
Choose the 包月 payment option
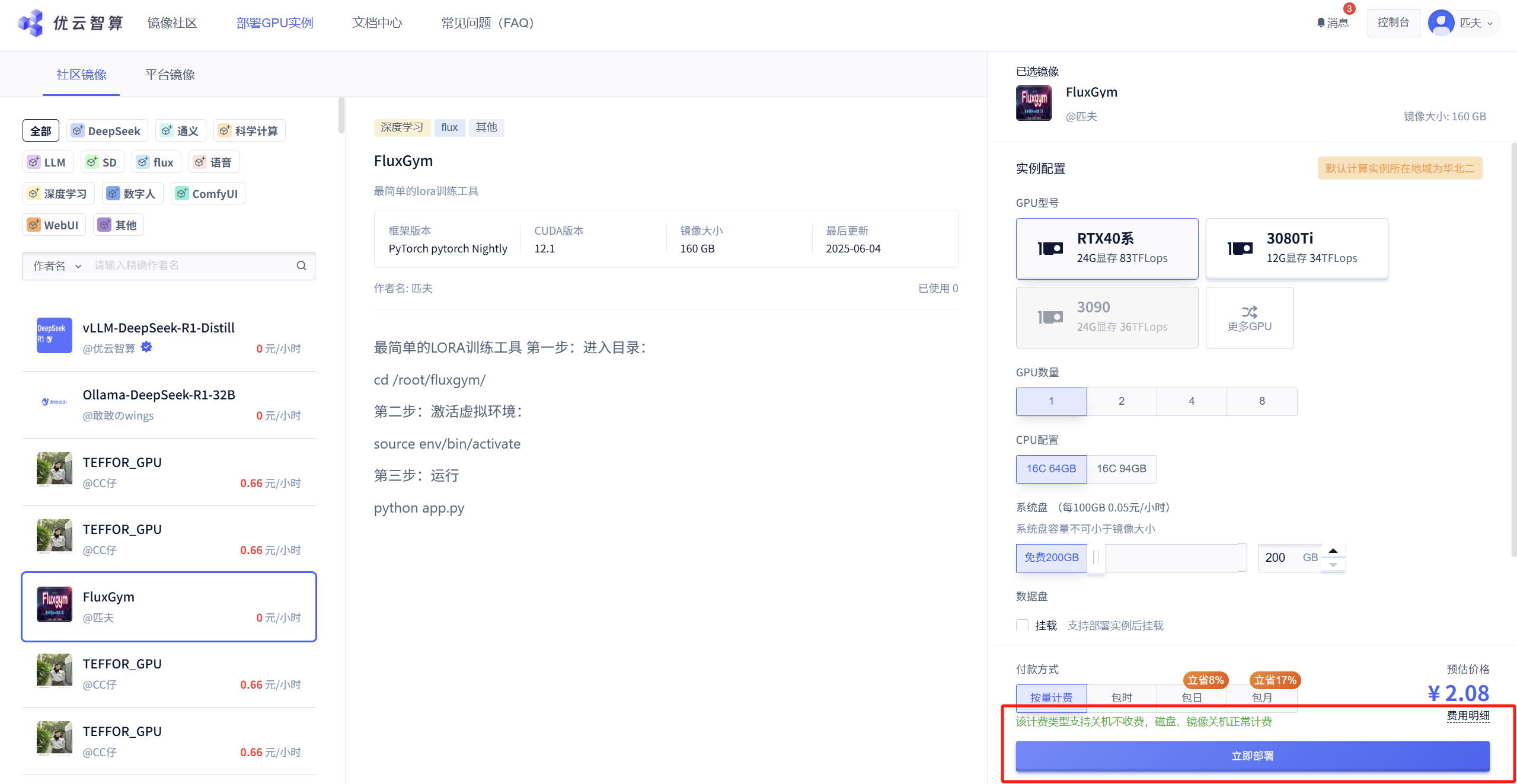point(1261,697)
